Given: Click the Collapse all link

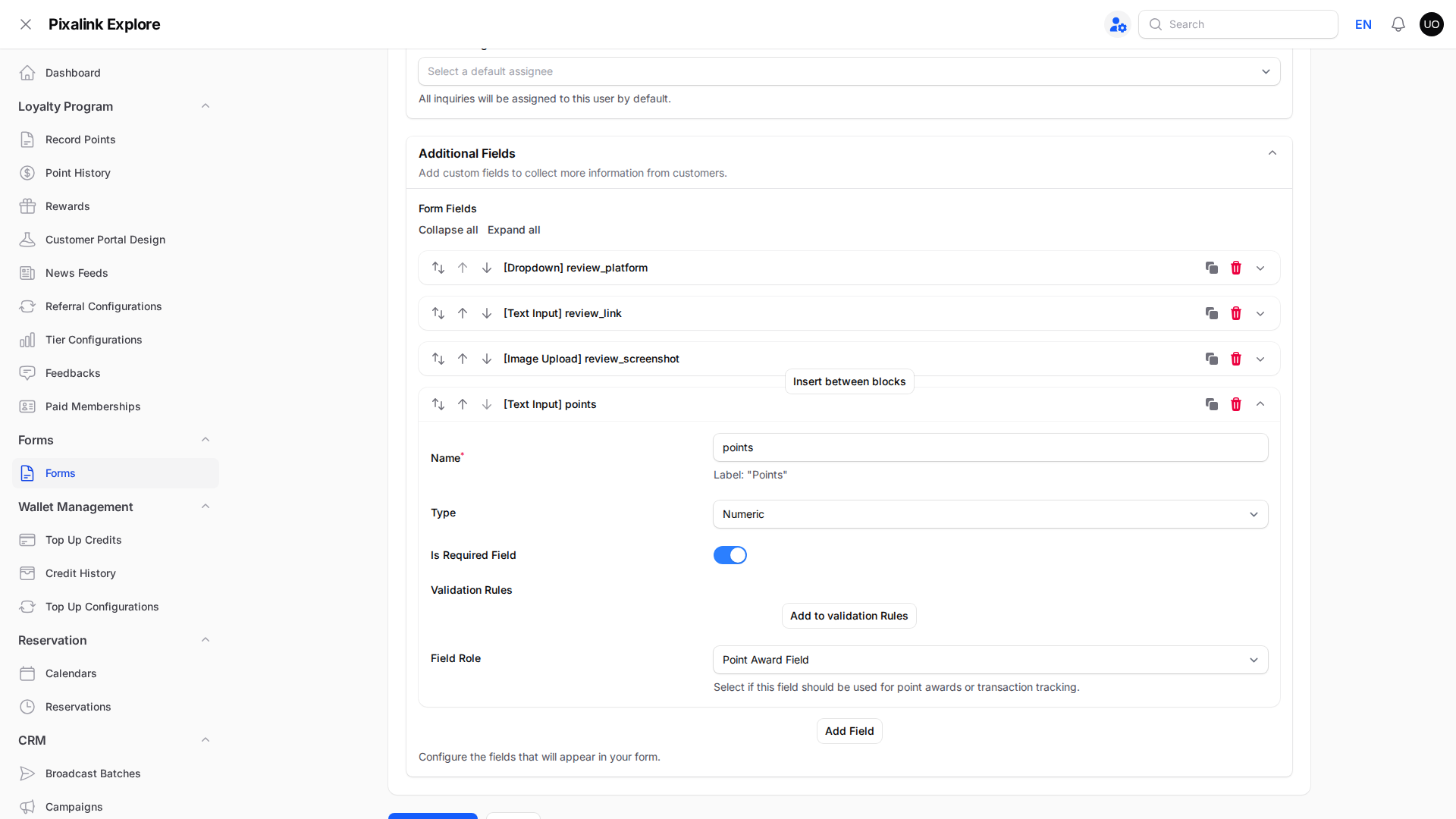Looking at the screenshot, I should pos(448,230).
